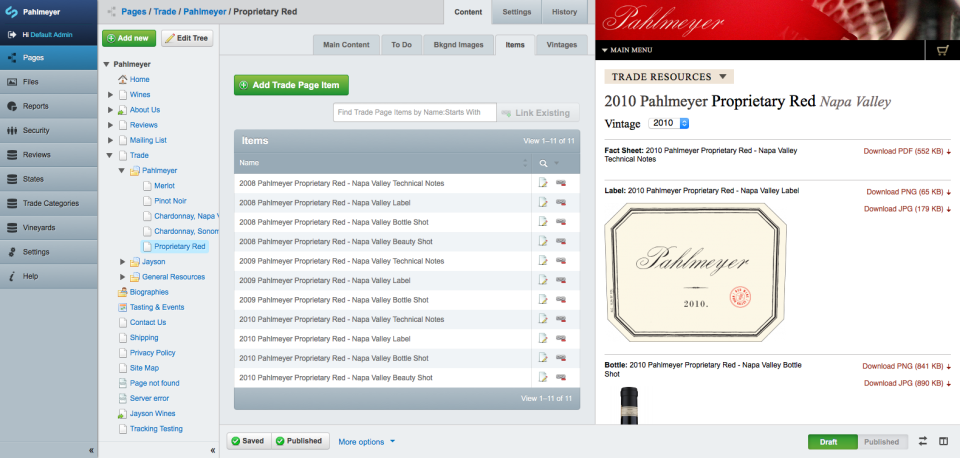The image size is (960, 458).
Task: Open the Security section
Action: (49, 130)
